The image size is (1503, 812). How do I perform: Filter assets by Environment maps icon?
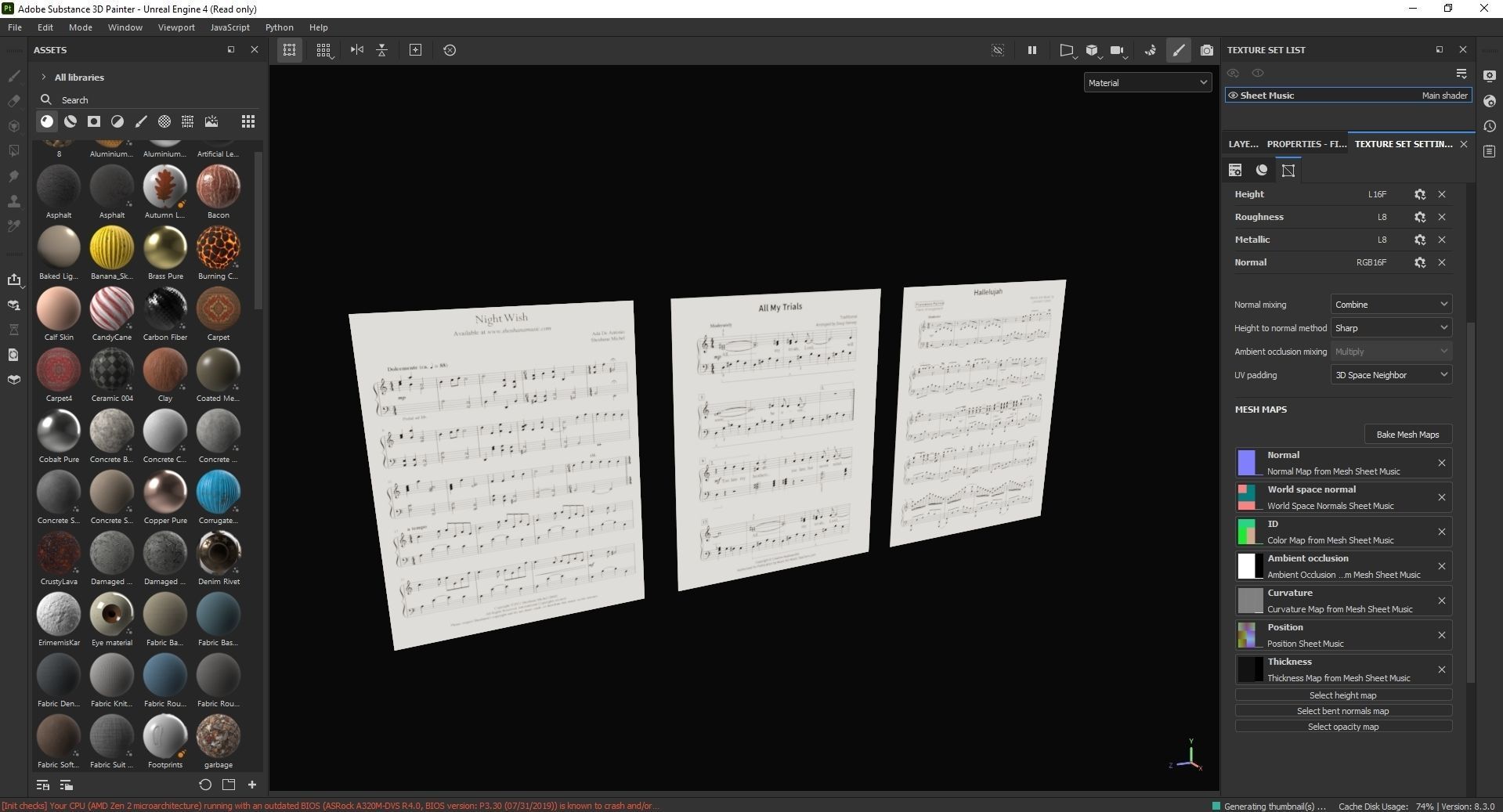(x=211, y=121)
